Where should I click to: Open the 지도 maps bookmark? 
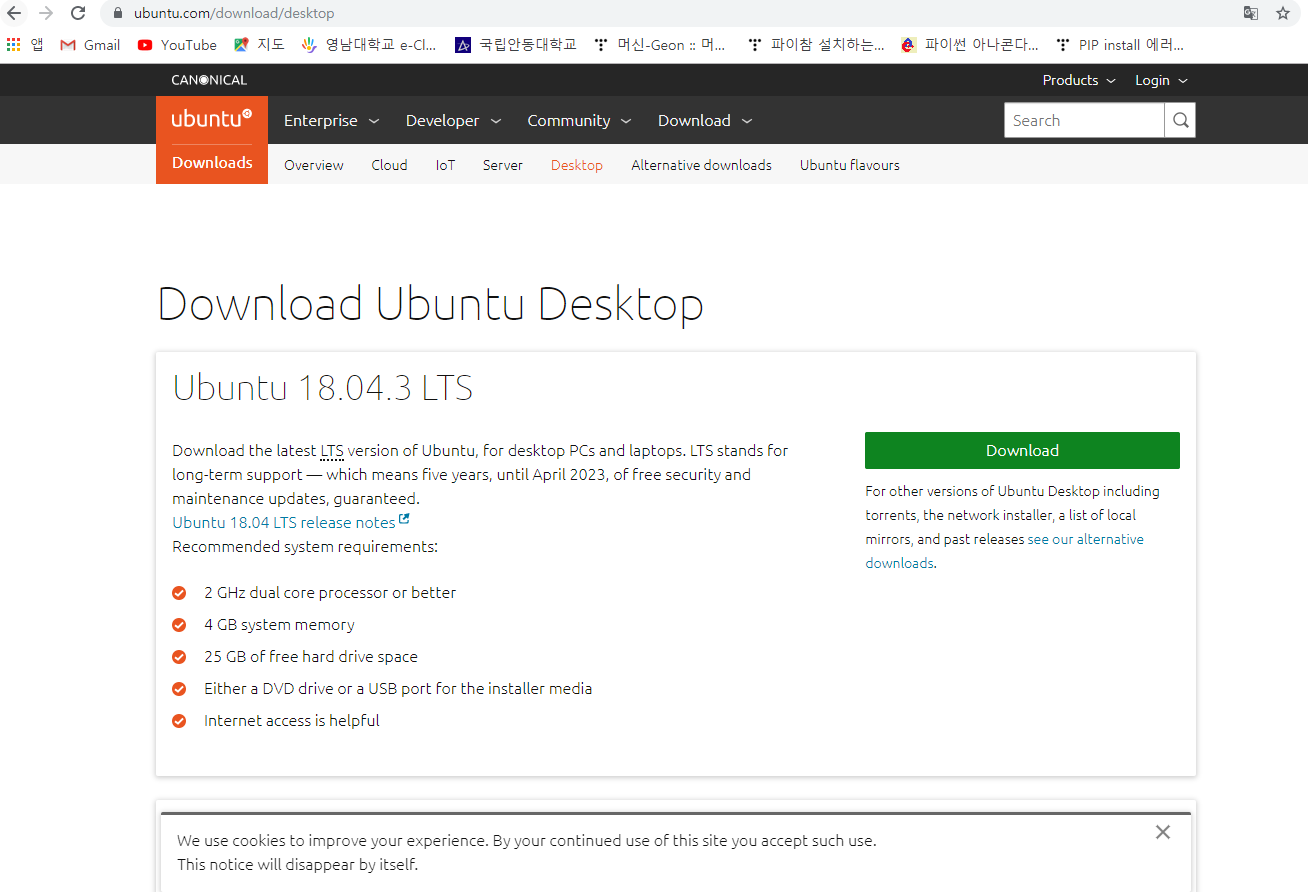pyautogui.click(x=259, y=45)
